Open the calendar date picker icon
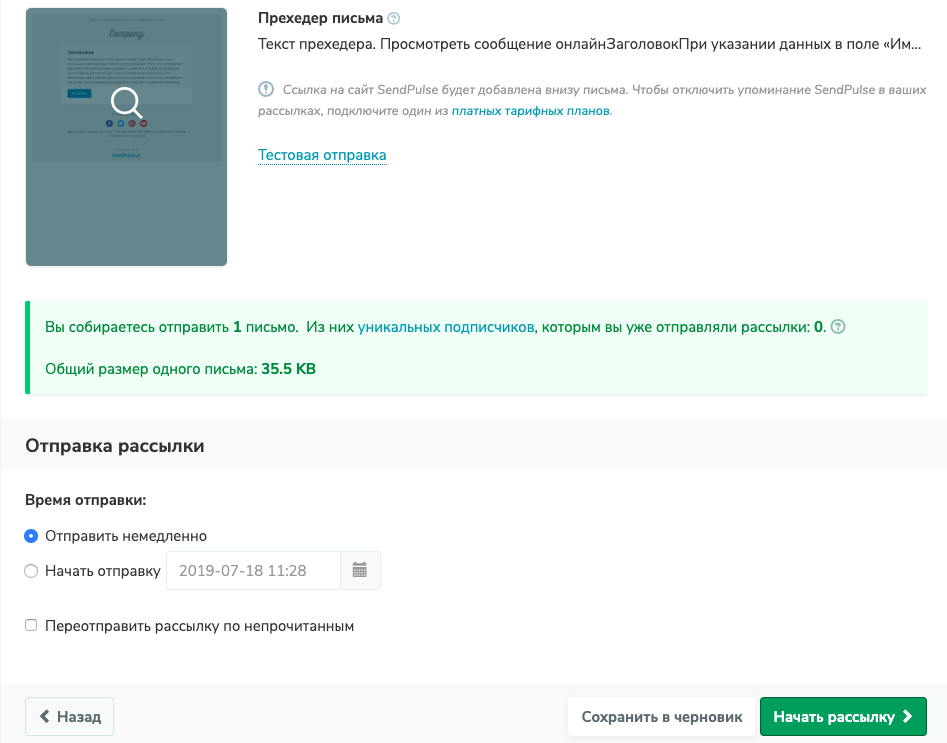947x743 pixels. tap(360, 570)
